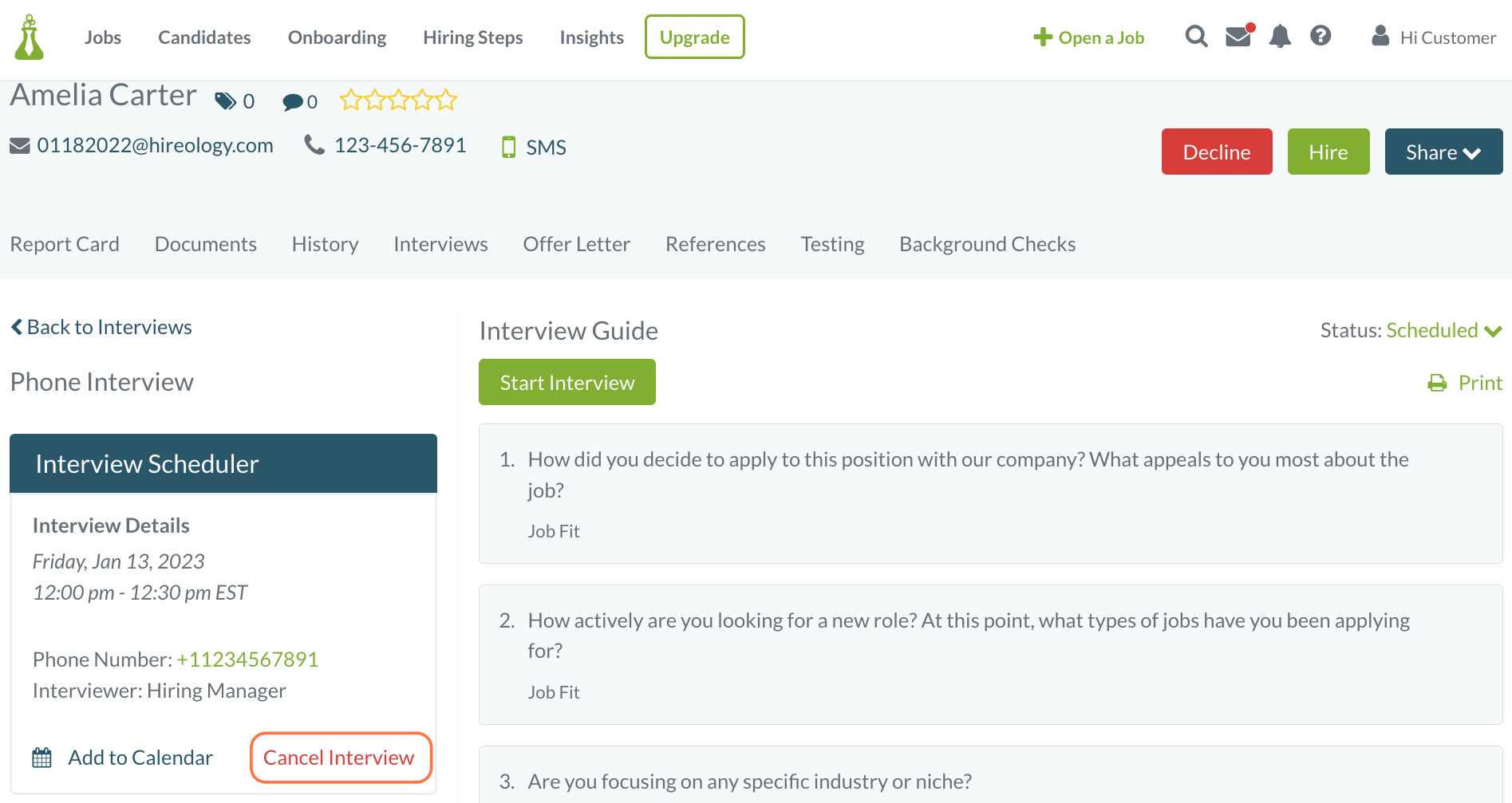Click the Friday, Jan 13, 2023 date text
Image resolution: width=1512 pixels, height=803 pixels.
point(119,561)
